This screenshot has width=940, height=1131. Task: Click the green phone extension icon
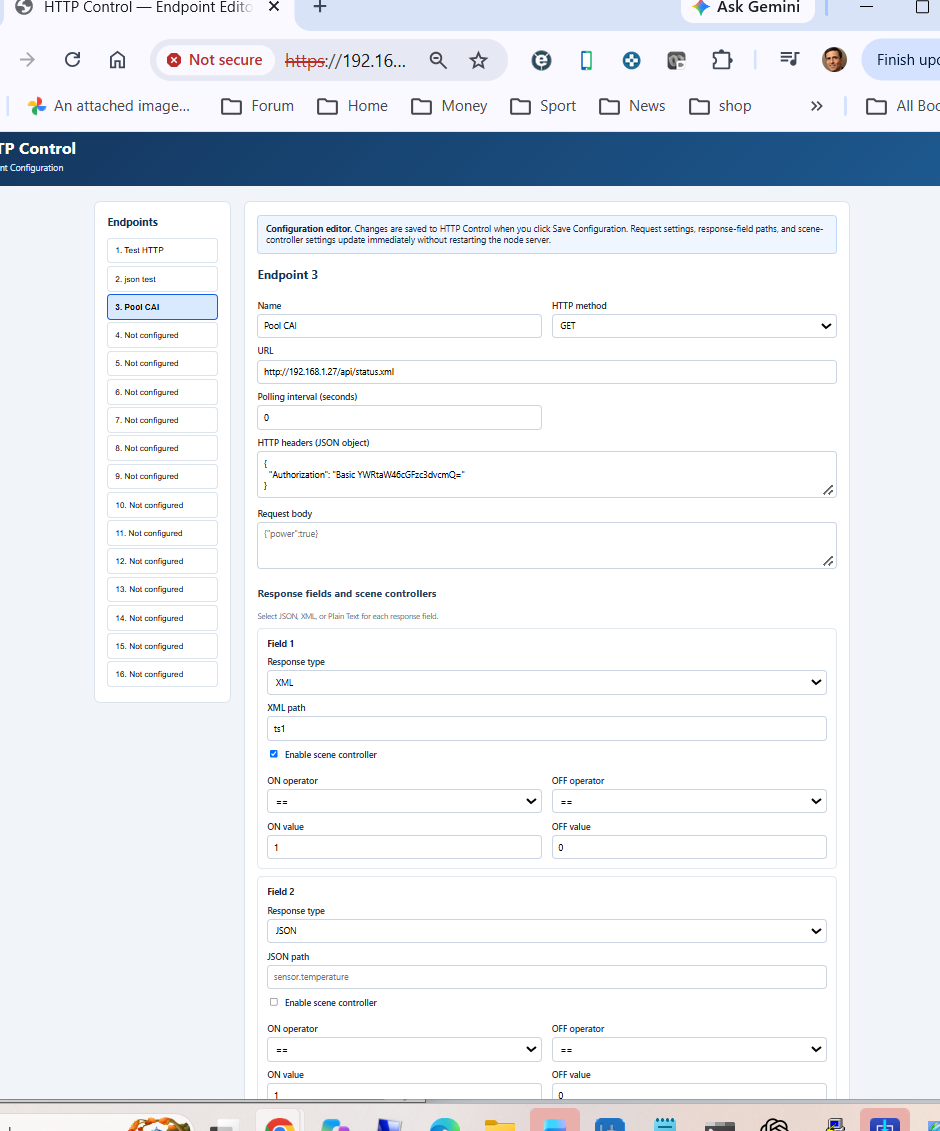(587, 61)
